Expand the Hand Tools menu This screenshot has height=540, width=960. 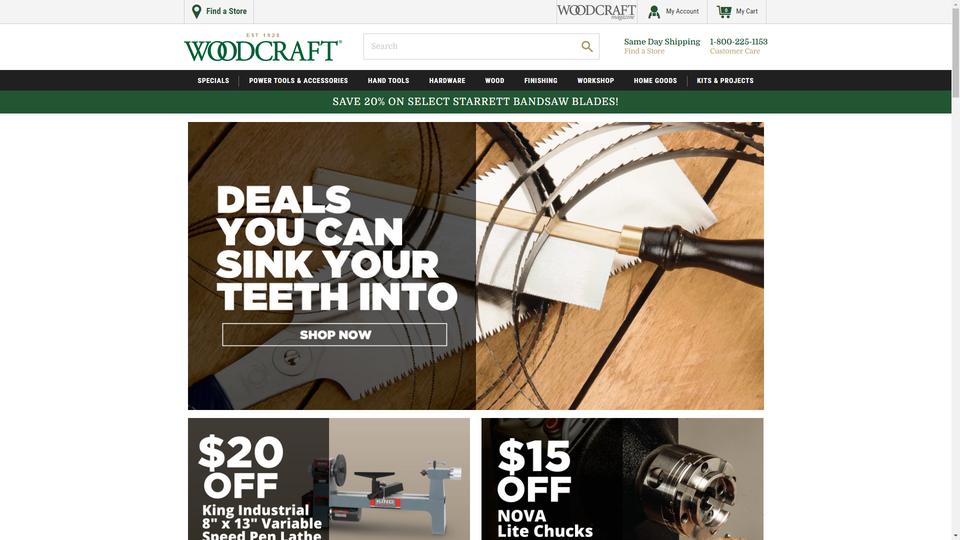(x=388, y=81)
